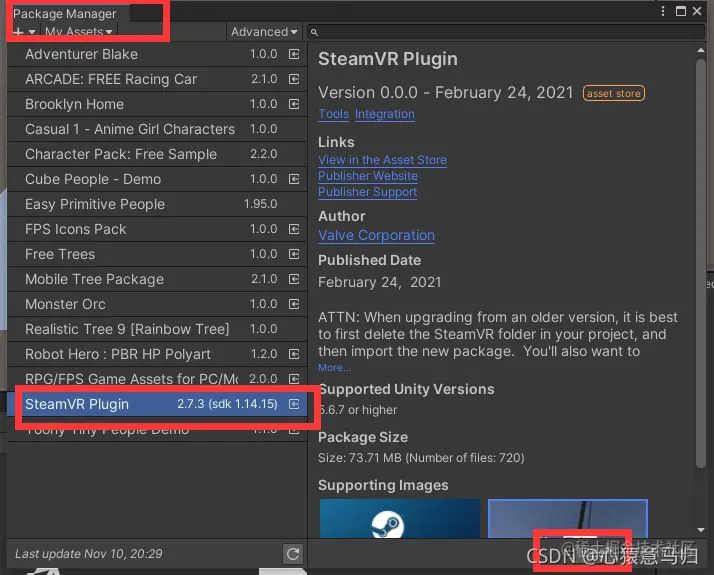This screenshot has width=714, height=575.
Task: Click the import icon for ARCADE: FREE Racing Car
Action: [x=294, y=79]
